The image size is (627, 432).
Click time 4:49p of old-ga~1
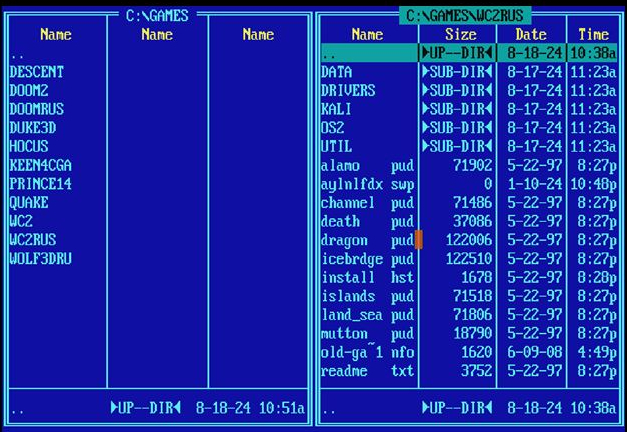tap(597, 352)
